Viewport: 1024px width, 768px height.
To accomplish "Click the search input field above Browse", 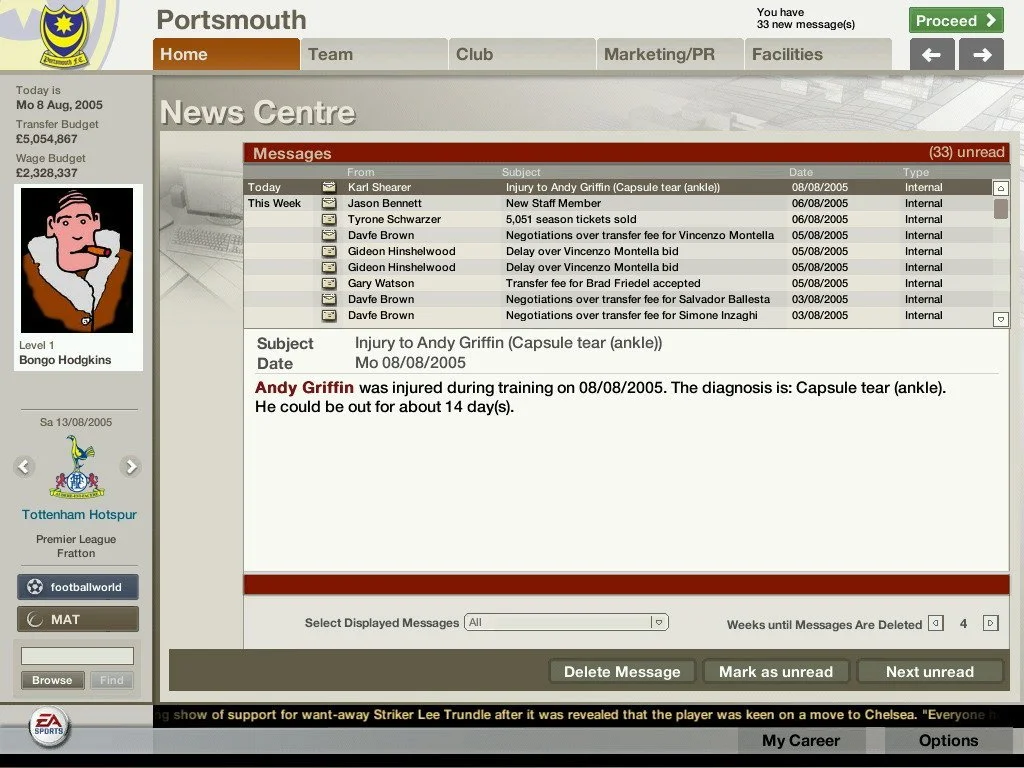I will (77, 656).
